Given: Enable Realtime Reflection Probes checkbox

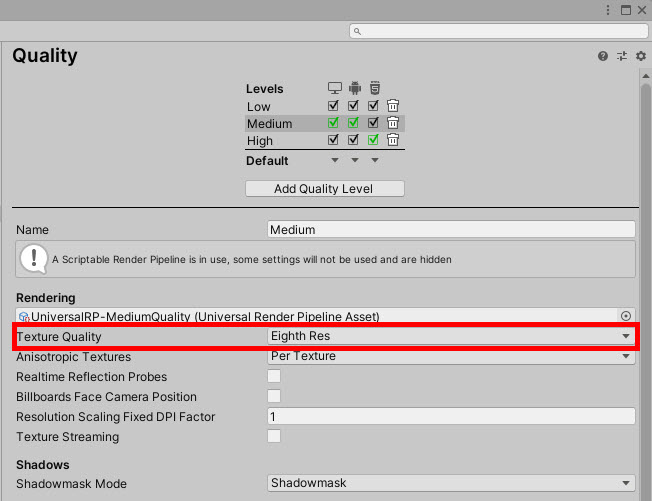Looking at the screenshot, I should (274, 376).
